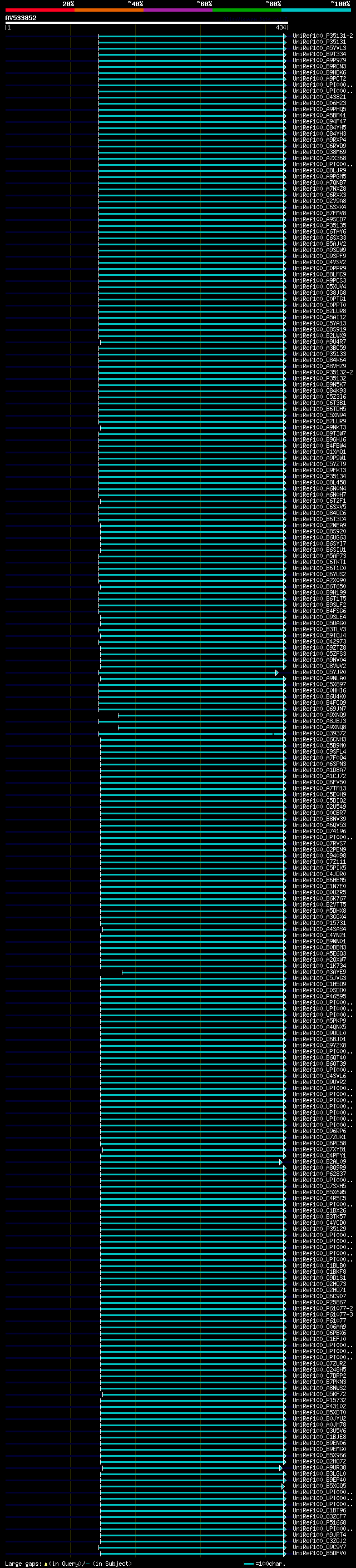Open hit UniRef100_P35131
Screen dimensions: 356x1568
(x=319, y=42)
